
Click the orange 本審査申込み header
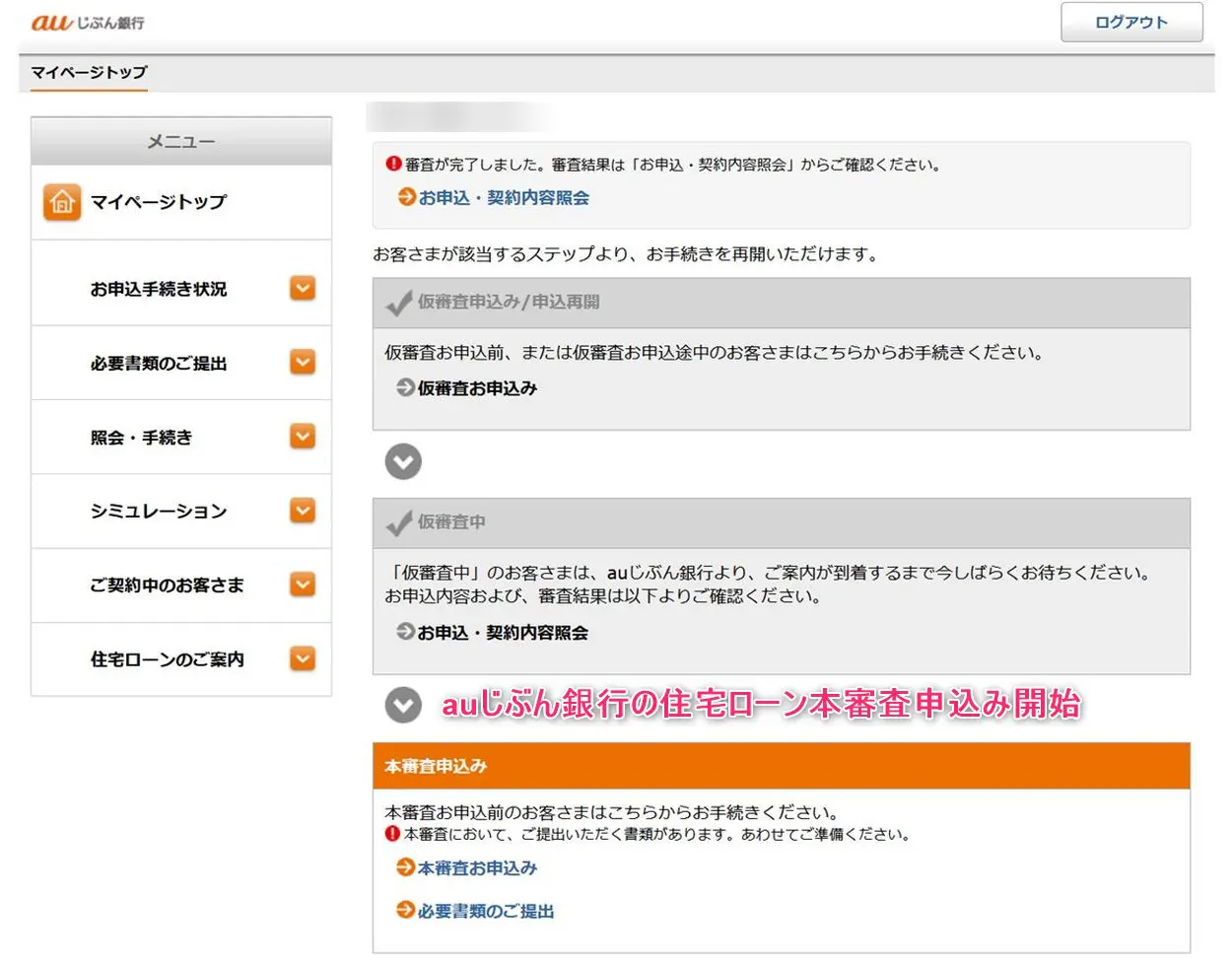click(782, 766)
